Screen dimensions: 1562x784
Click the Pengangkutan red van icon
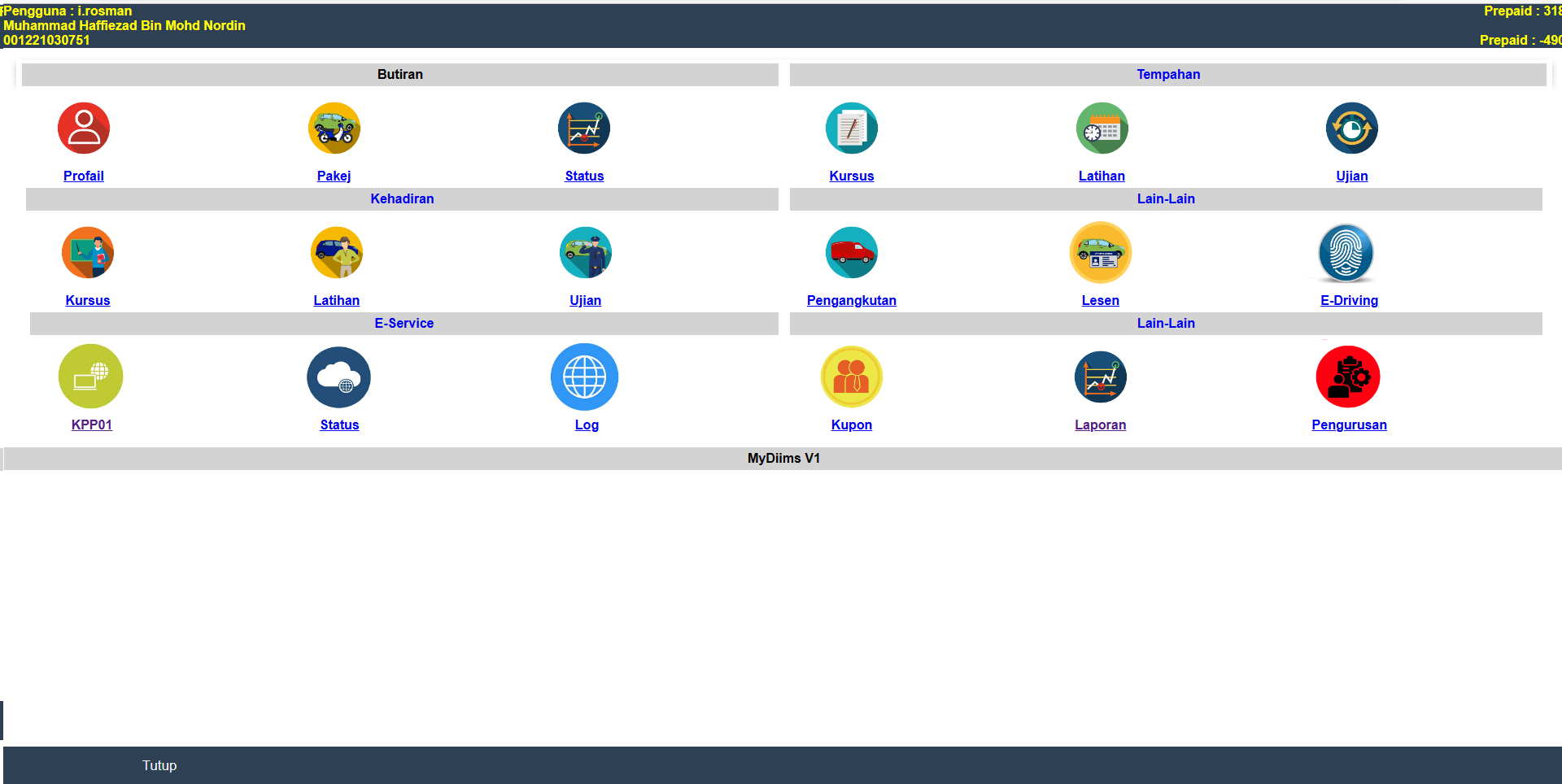point(851,253)
